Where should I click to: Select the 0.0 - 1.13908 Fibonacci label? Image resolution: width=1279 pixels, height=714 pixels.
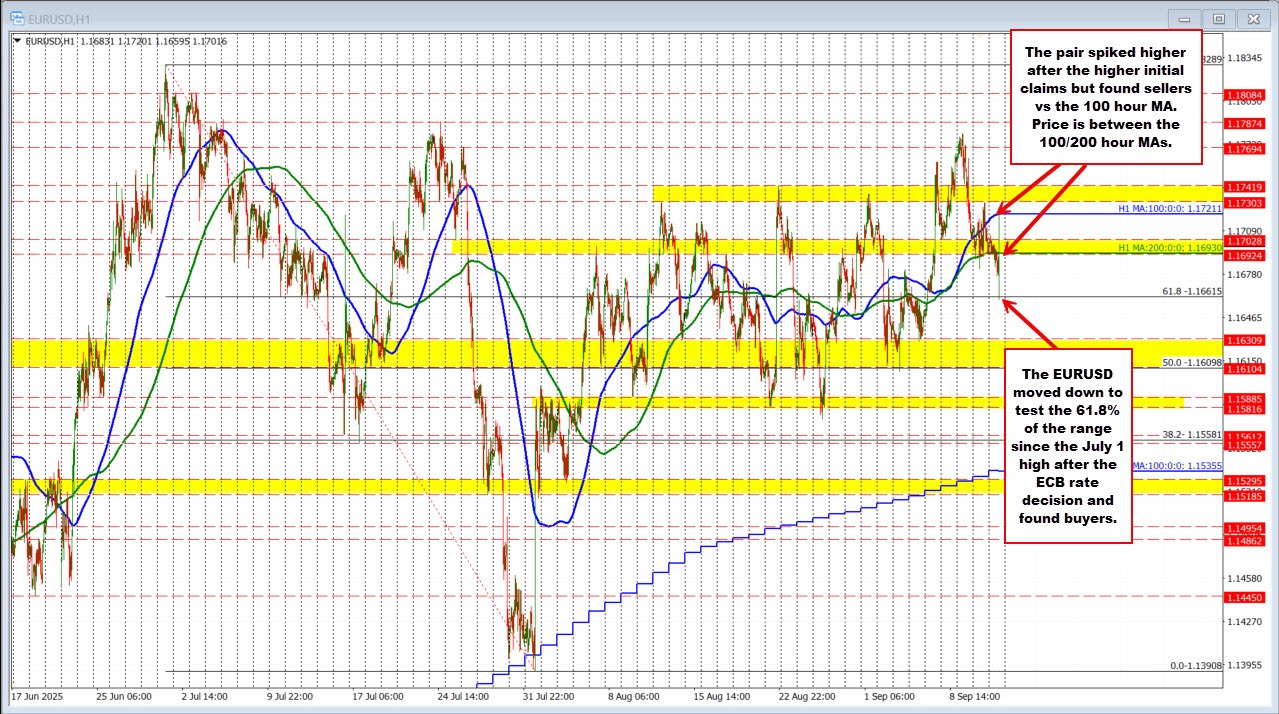[x=1195, y=665]
